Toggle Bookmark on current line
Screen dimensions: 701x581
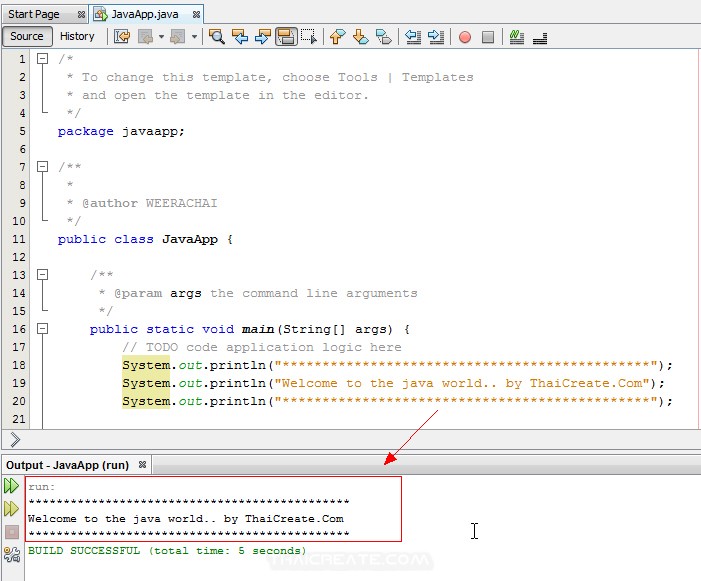pos(384,37)
